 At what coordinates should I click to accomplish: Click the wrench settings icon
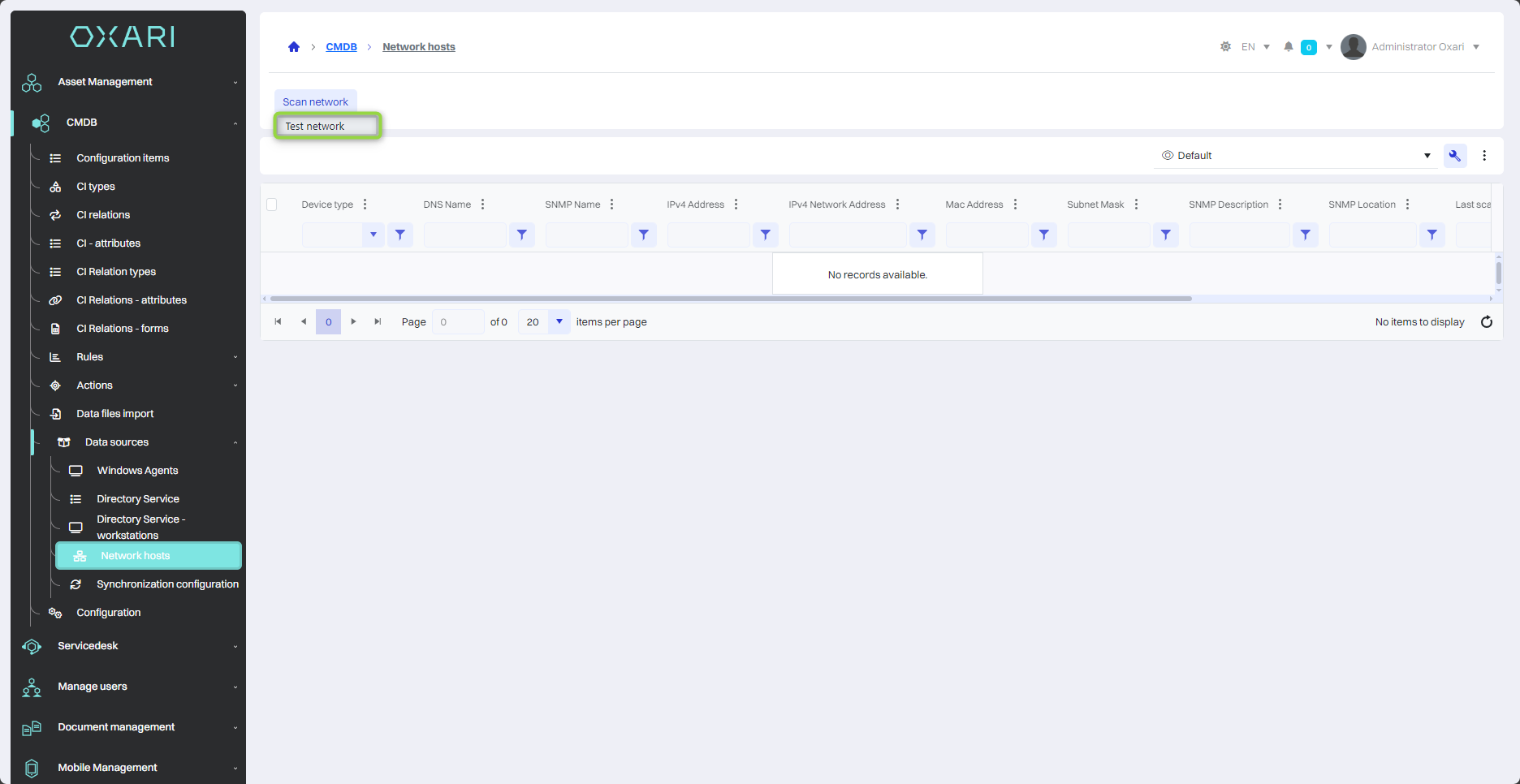(x=1454, y=156)
